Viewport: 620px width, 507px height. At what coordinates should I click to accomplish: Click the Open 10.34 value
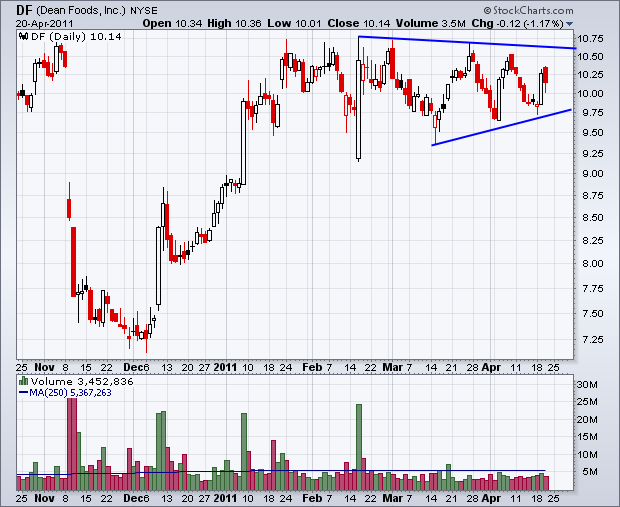click(173, 23)
